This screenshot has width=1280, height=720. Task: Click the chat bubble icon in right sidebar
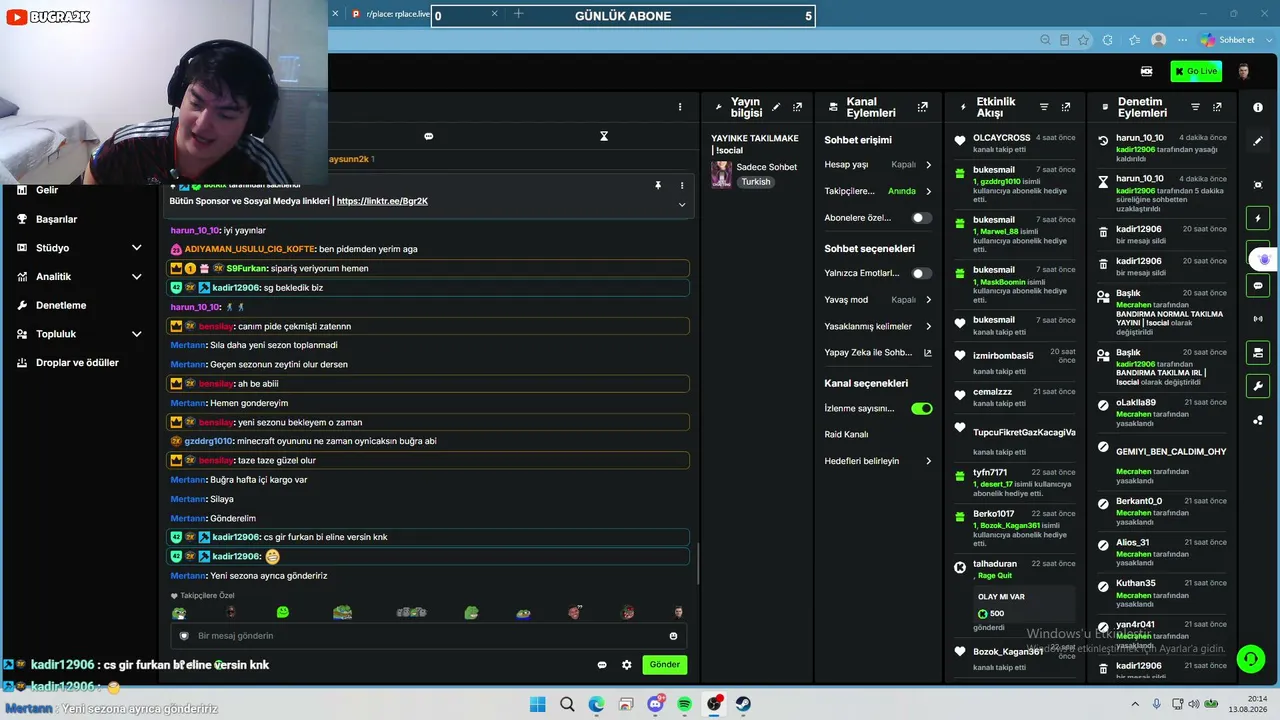1258,285
